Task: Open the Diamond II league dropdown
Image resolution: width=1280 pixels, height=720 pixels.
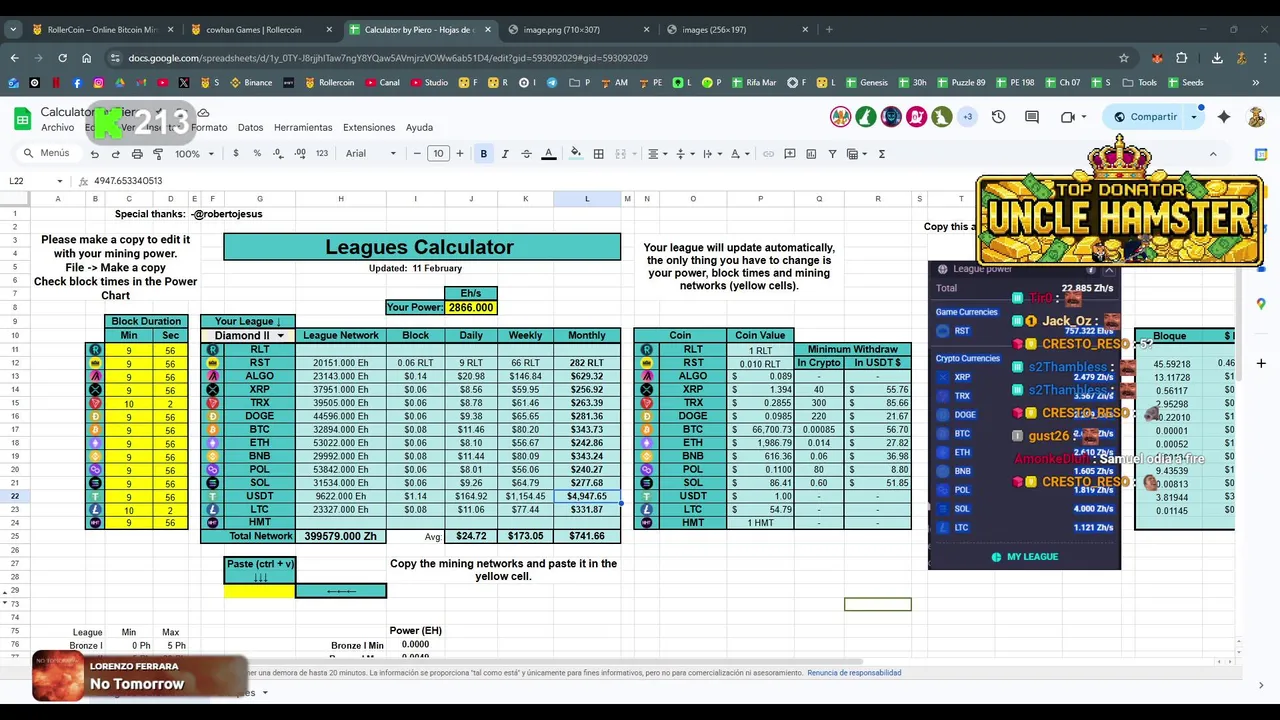Action: pos(281,336)
